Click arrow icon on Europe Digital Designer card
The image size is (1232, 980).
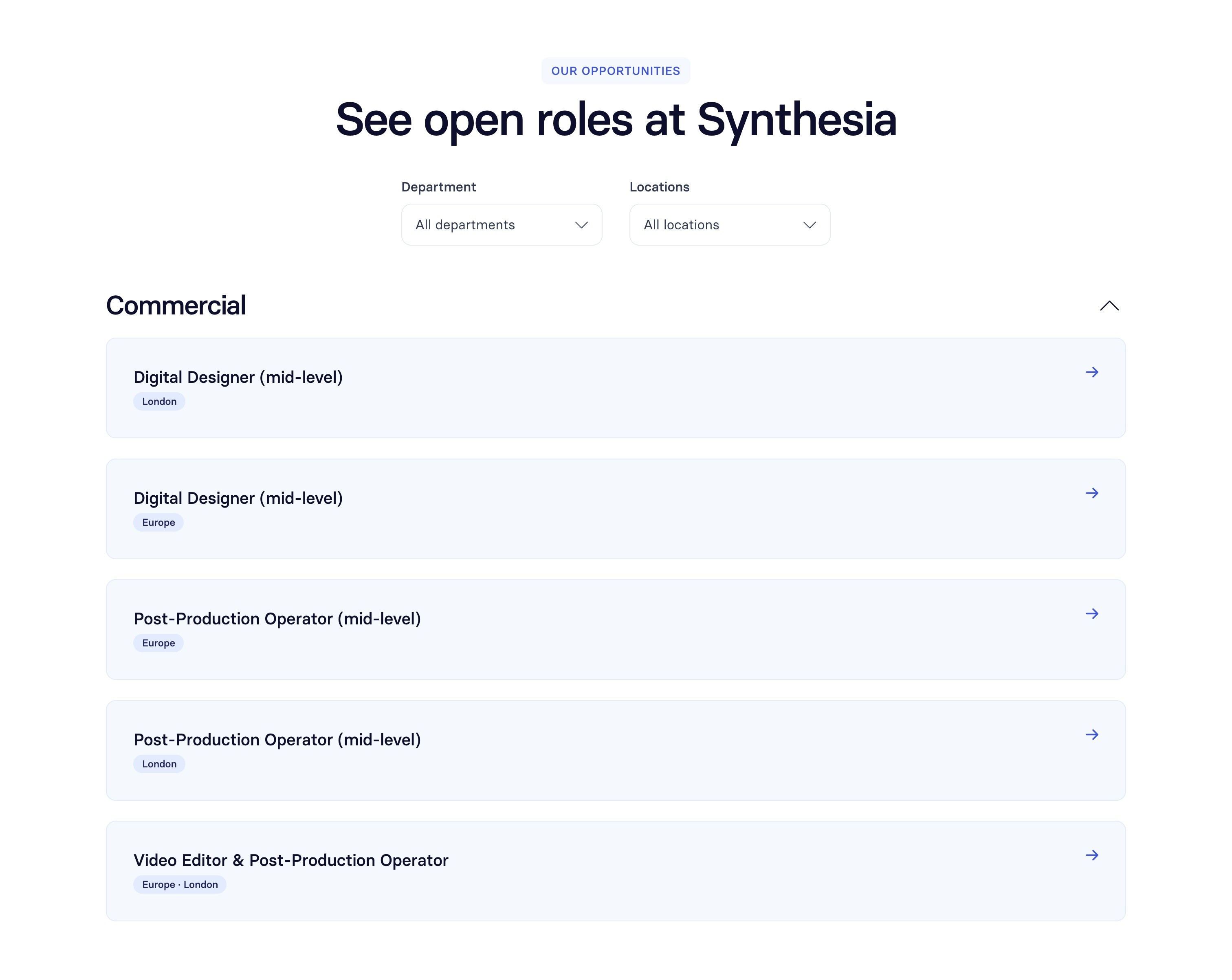click(1091, 492)
